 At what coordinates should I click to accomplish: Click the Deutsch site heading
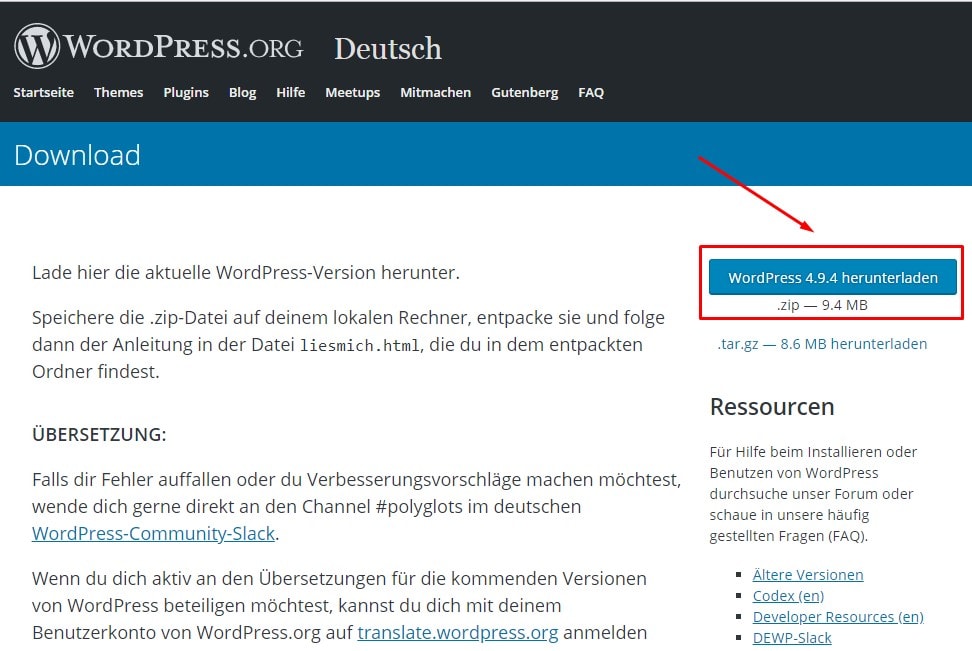[x=388, y=48]
